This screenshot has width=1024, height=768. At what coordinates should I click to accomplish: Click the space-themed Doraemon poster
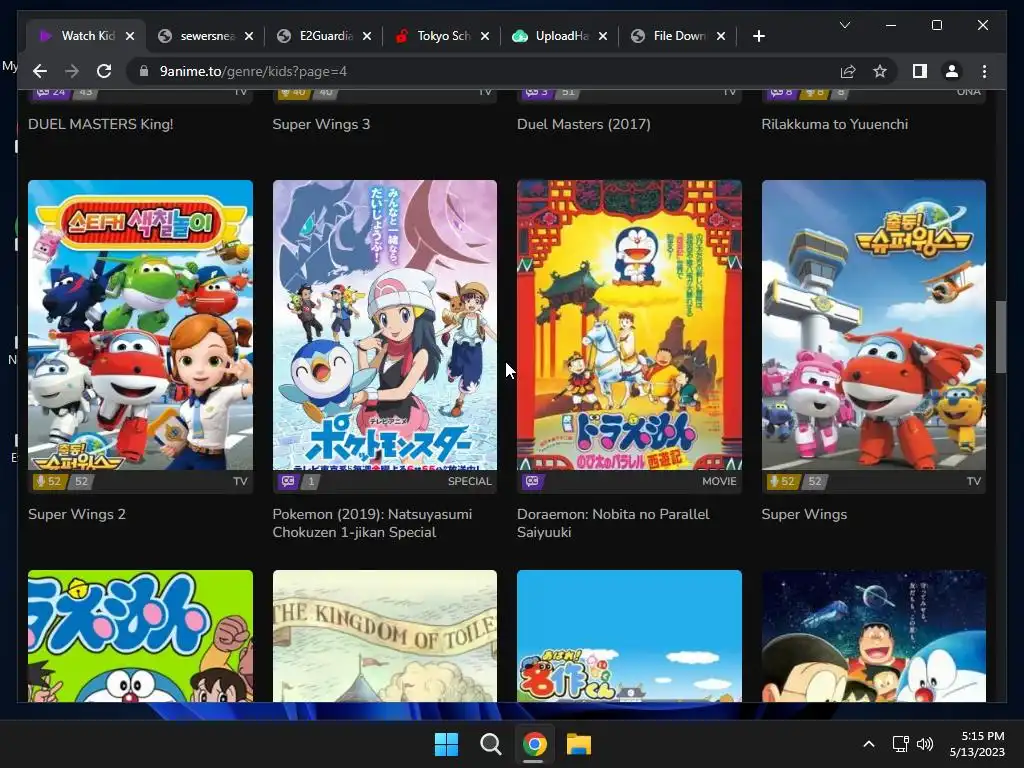tap(874, 636)
